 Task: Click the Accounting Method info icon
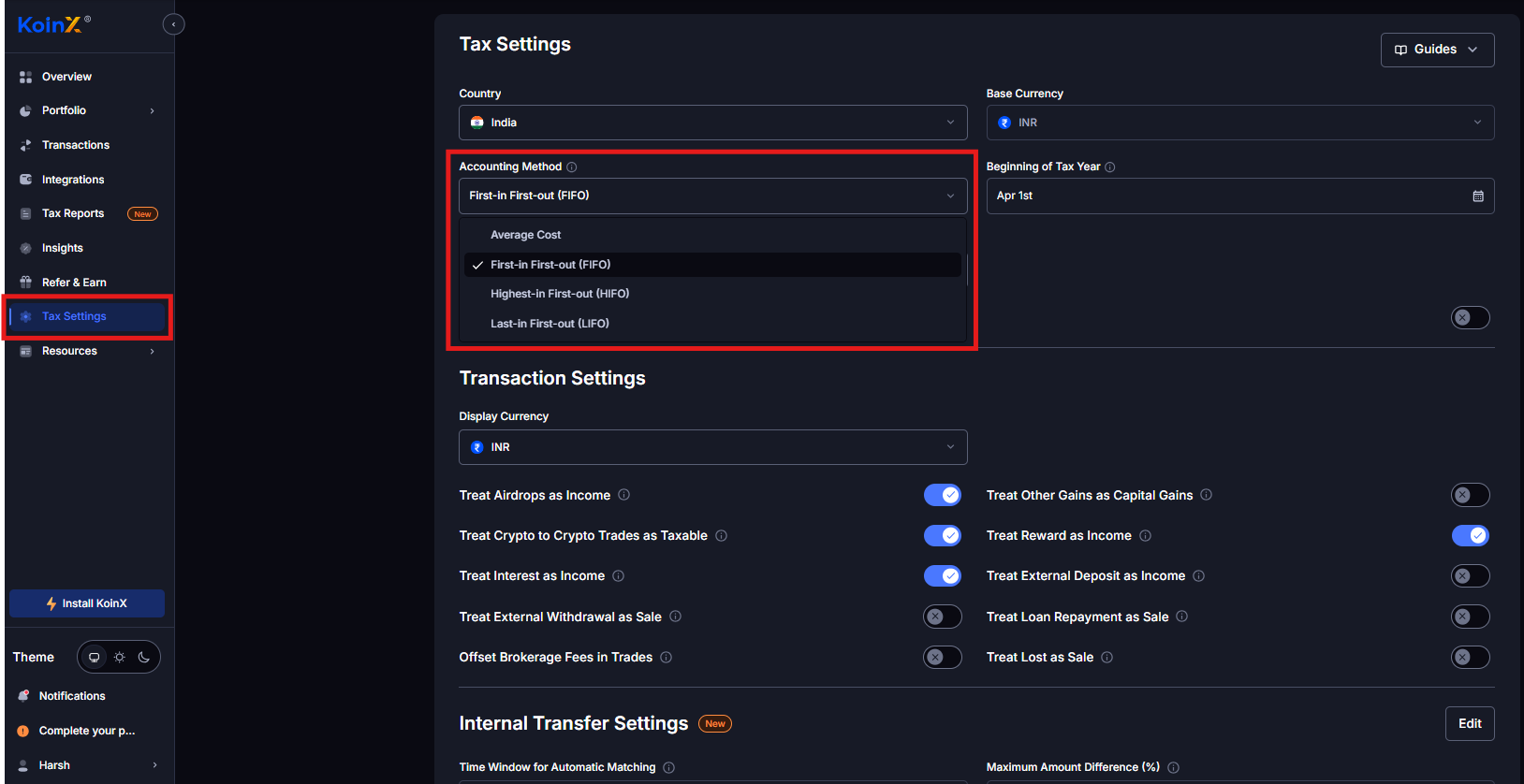(572, 167)
